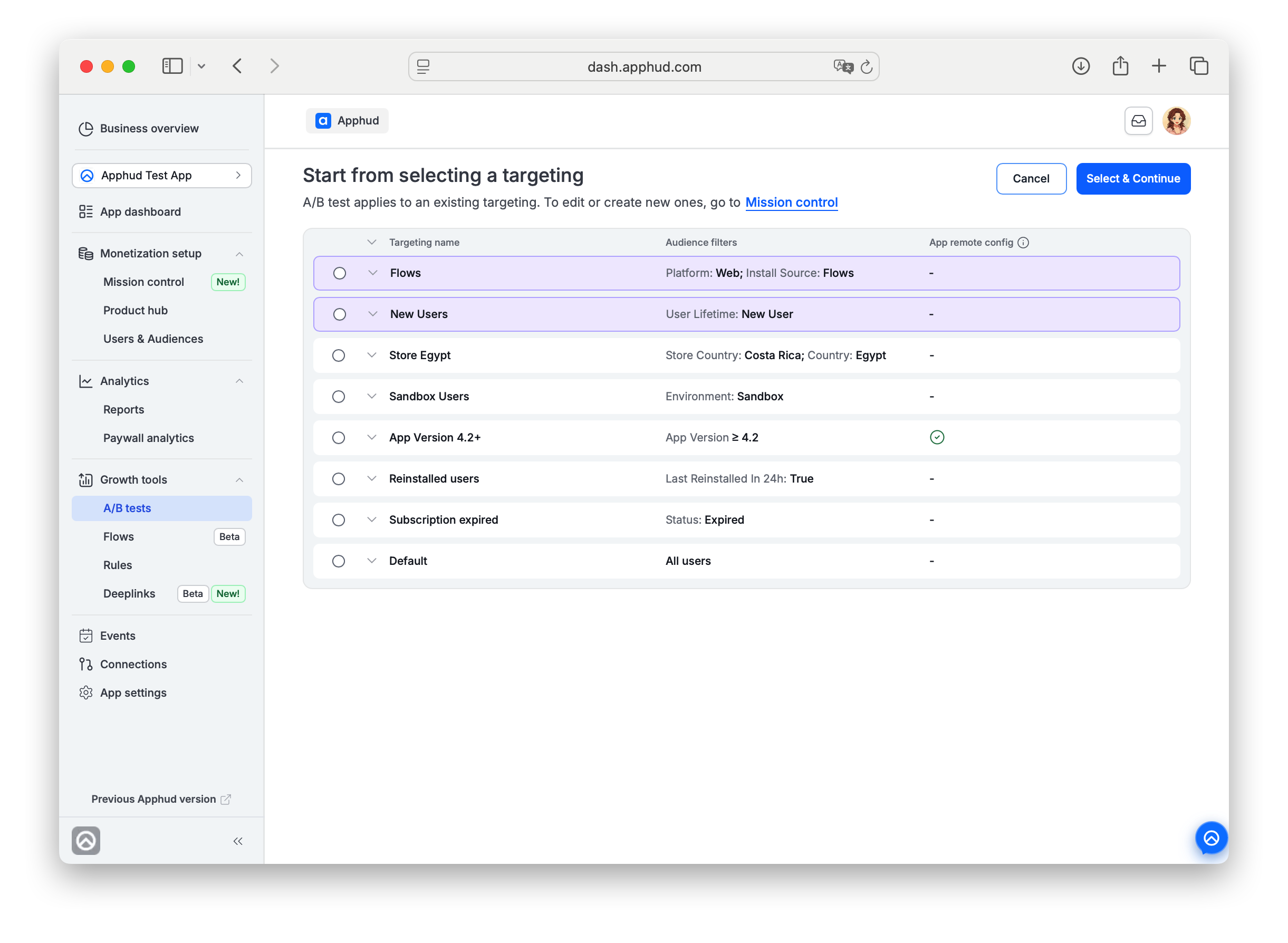Viewport: 1288px width, 943px height.
Task: Select the Subscription expired radio button
Action: (x=339, y=520)
